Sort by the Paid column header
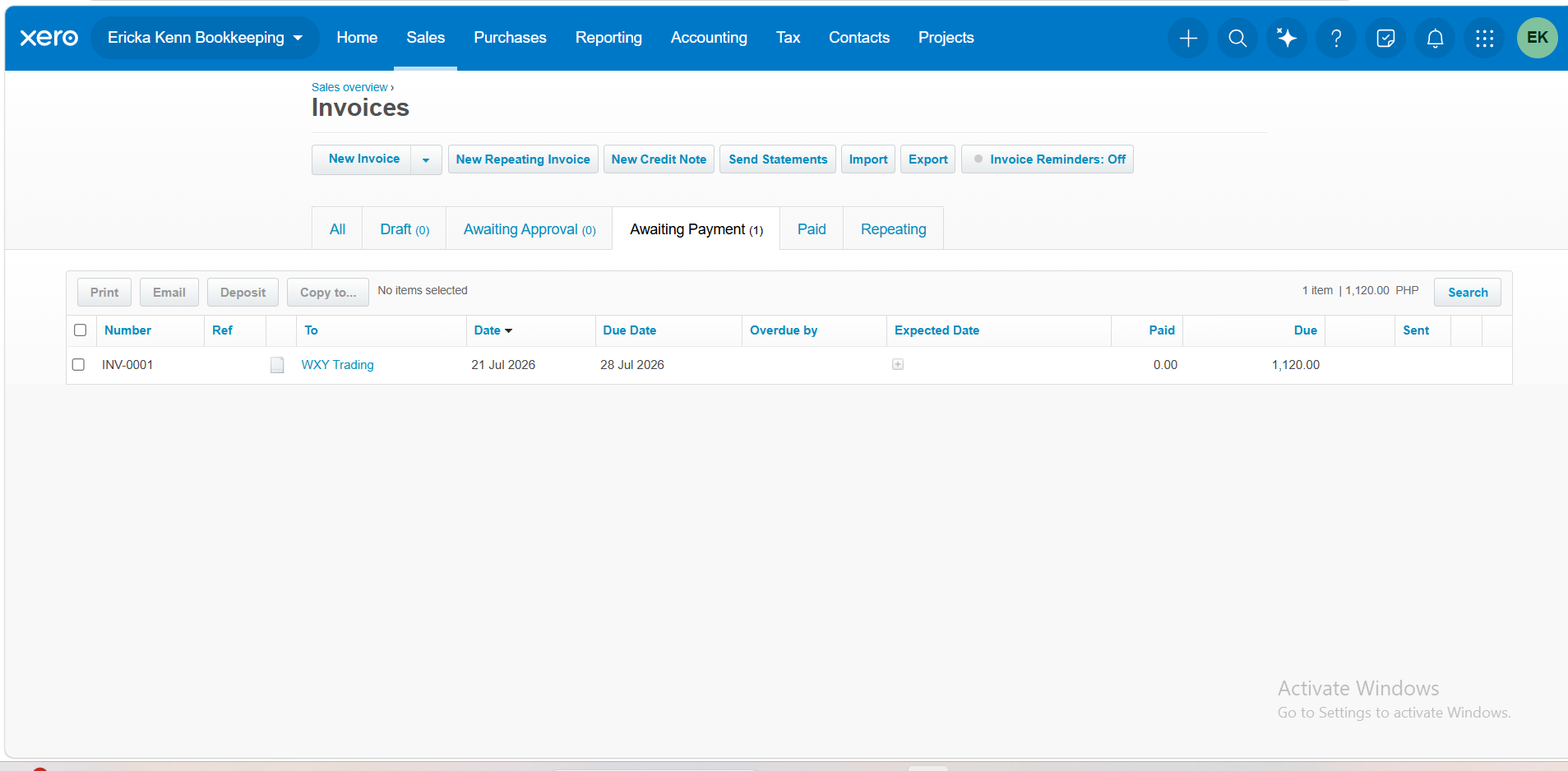This screenshot has width=1568, height=771. coord(1162,330)
